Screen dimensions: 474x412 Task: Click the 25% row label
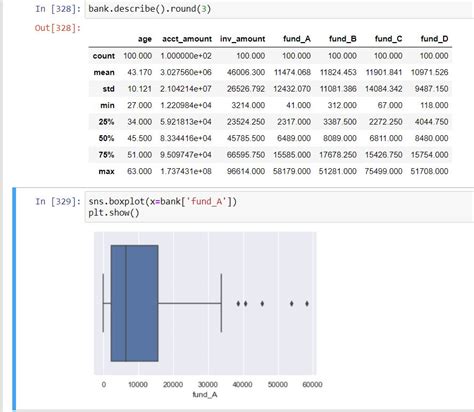pos(106,122)
